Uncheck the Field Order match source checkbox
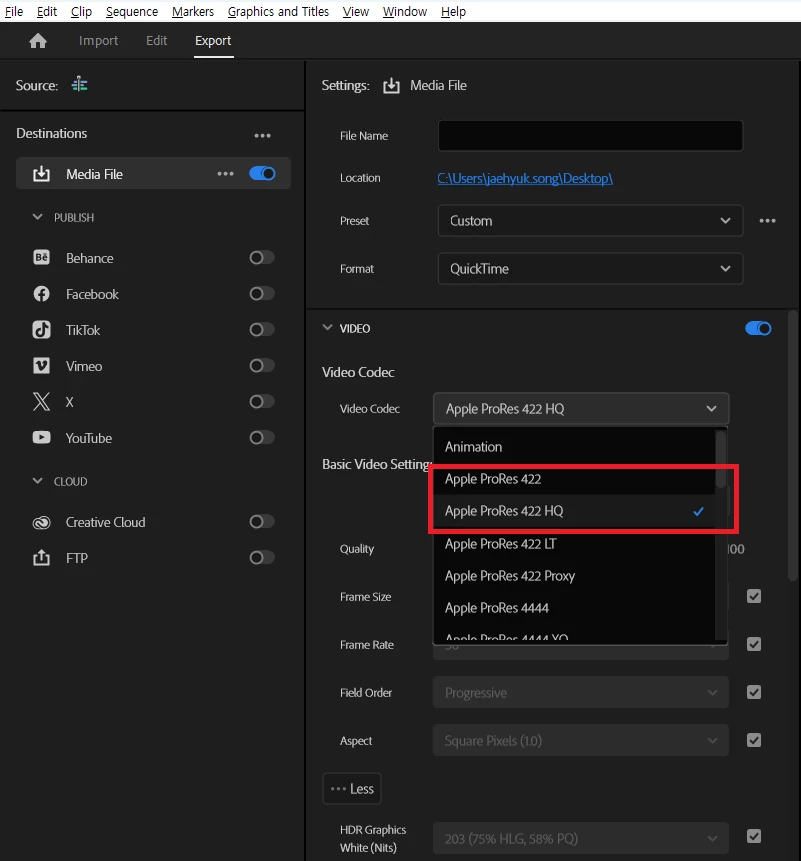 click(x=754, y=692)
